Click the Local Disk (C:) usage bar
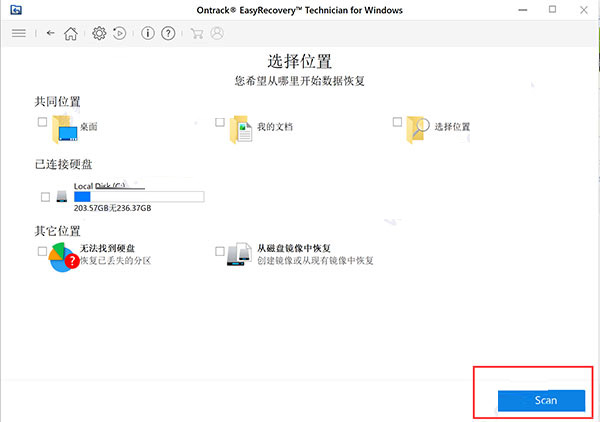This screenshot has height=422, width=600. coord(139,197)
